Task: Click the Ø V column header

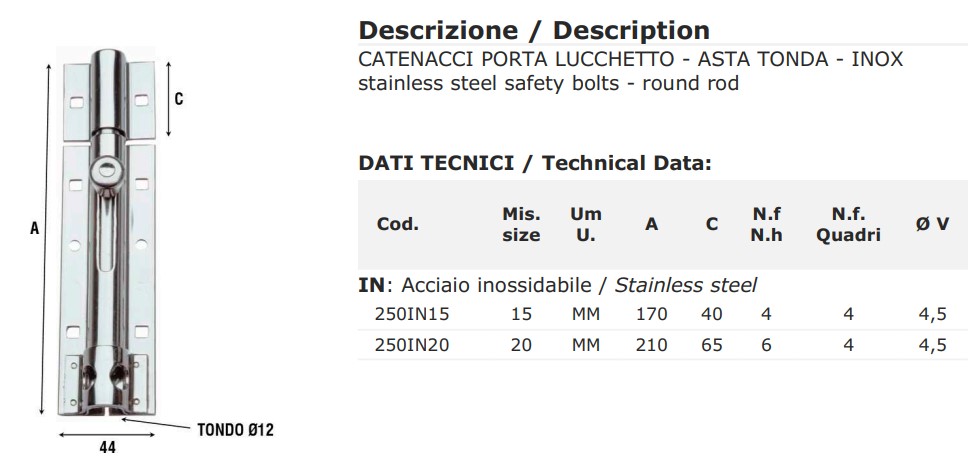Action: pos(932,225)
